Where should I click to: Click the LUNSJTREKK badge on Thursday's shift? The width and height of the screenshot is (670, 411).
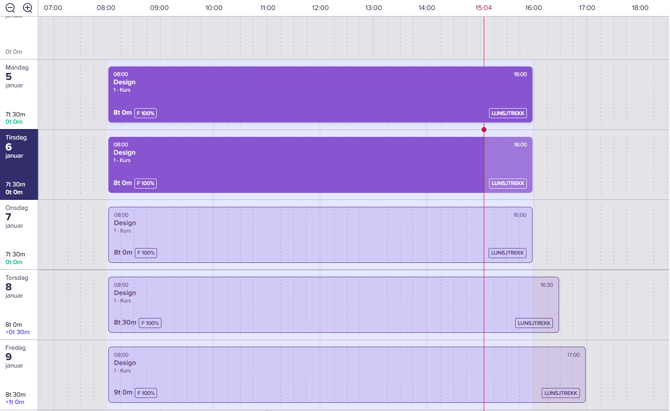coord(534,323)
